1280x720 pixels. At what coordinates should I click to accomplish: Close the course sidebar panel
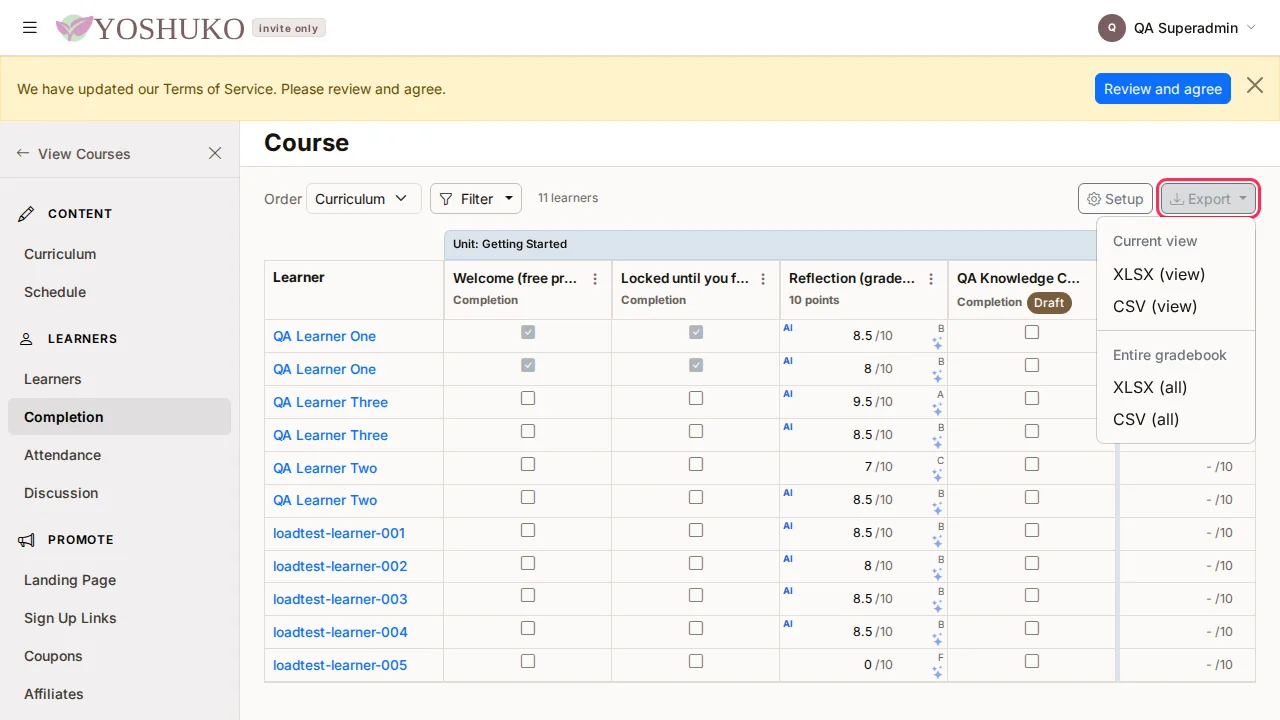[215, 153]
